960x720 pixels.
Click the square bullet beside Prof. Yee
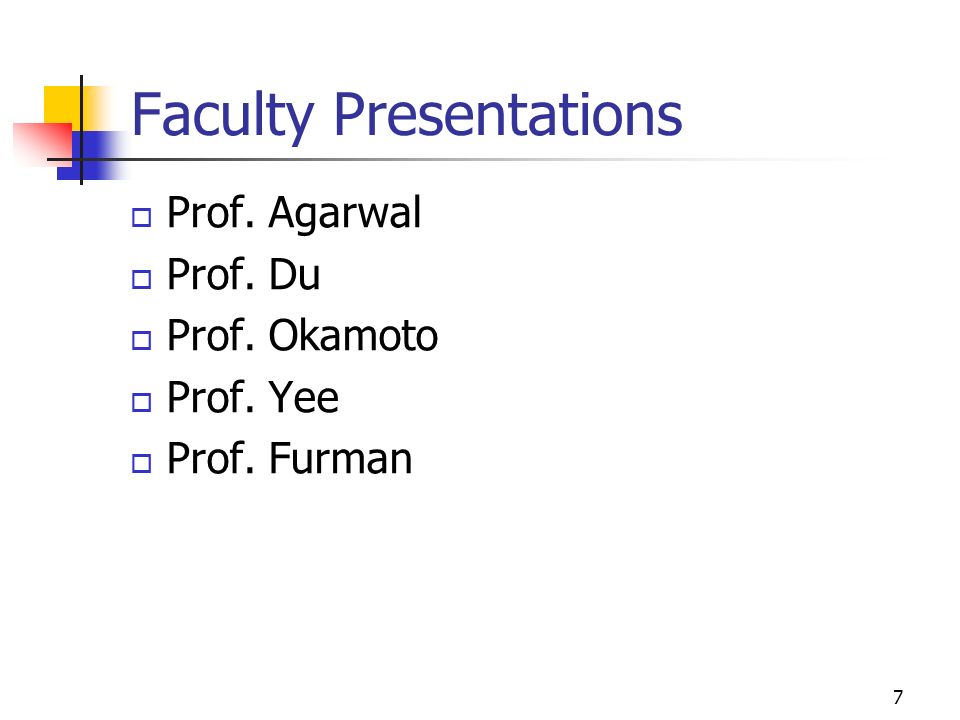141,402
